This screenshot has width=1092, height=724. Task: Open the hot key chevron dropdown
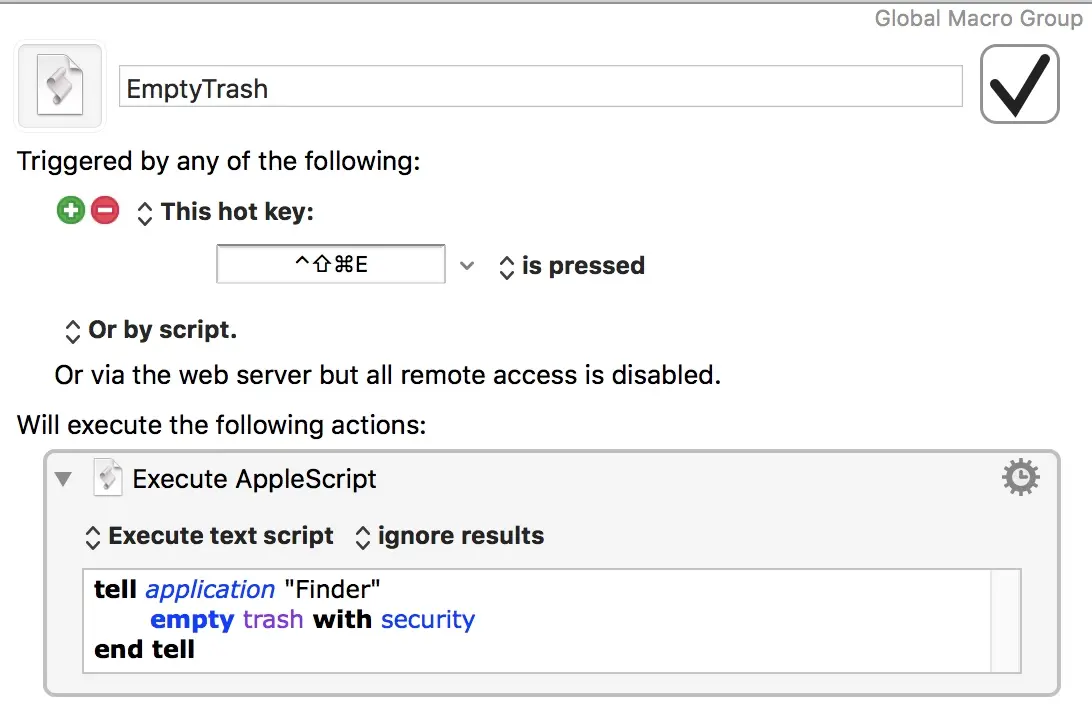[466, 266]
